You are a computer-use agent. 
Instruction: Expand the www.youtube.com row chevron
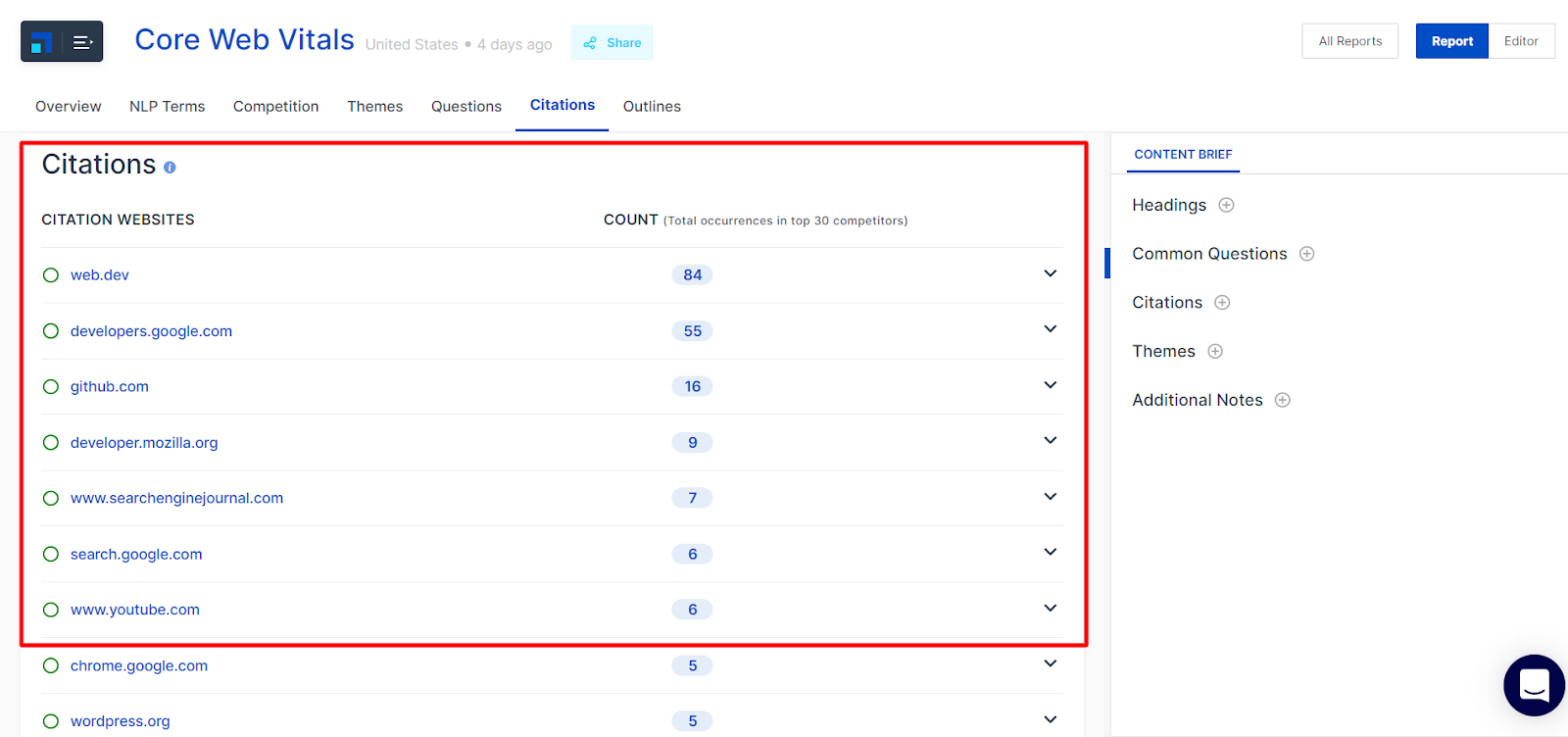pyautogui.click(x=1051, y=609)
